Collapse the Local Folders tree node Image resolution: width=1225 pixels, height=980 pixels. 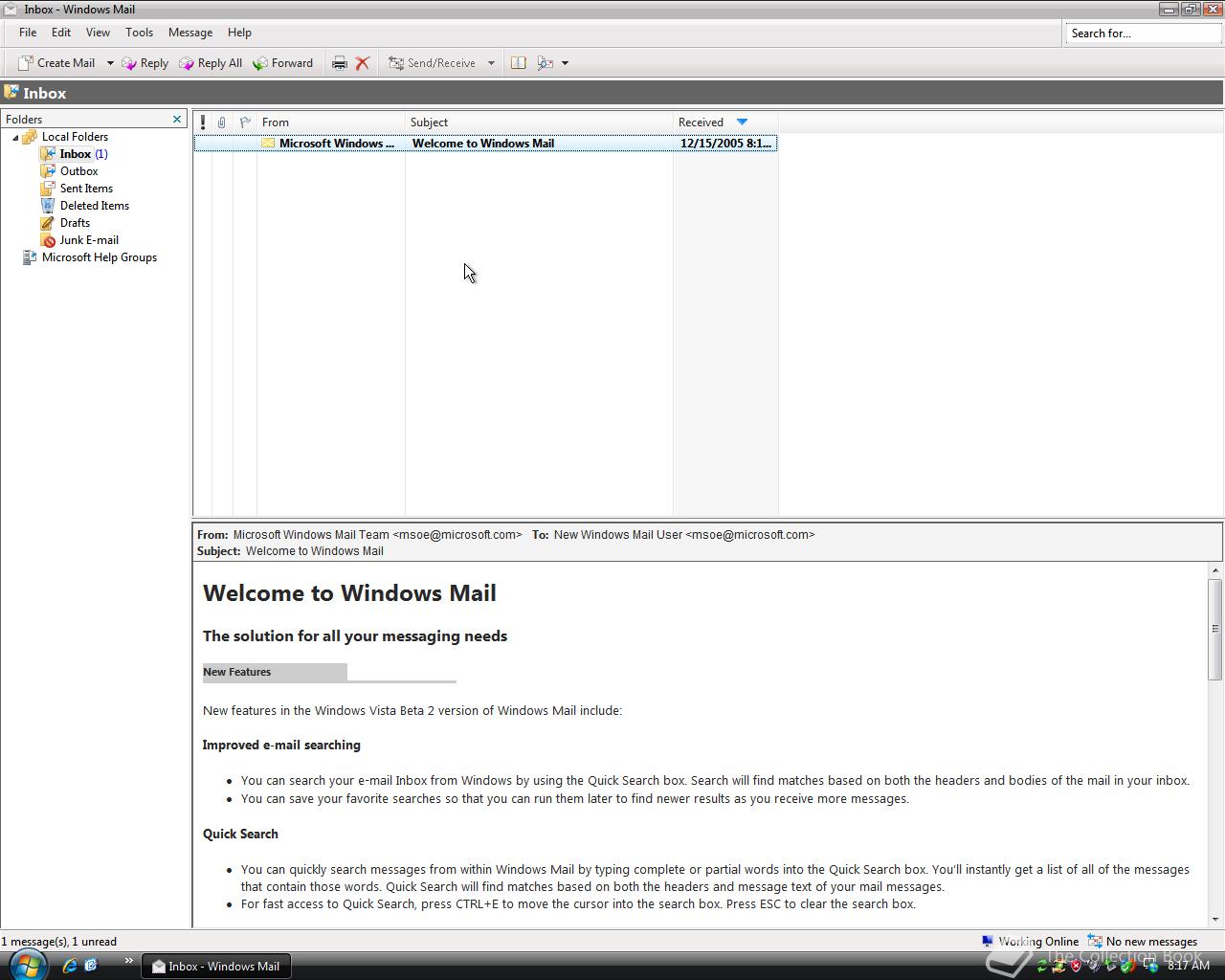pyautogui.click(x=15, y=137)
